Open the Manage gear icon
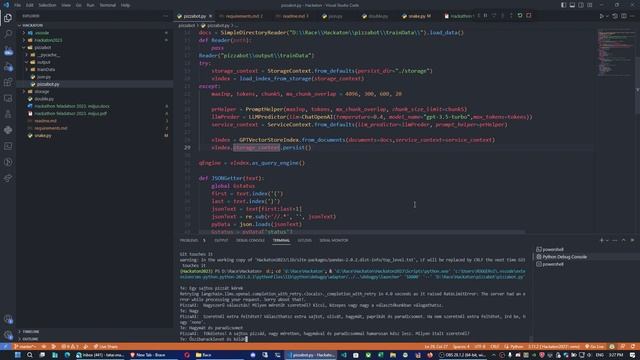The height and width of the screenshot is (360, 640). (x=8, y=335)
